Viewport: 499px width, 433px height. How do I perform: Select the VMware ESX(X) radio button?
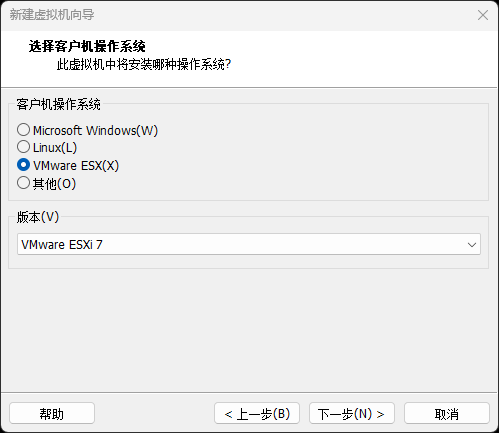(23, 165)
